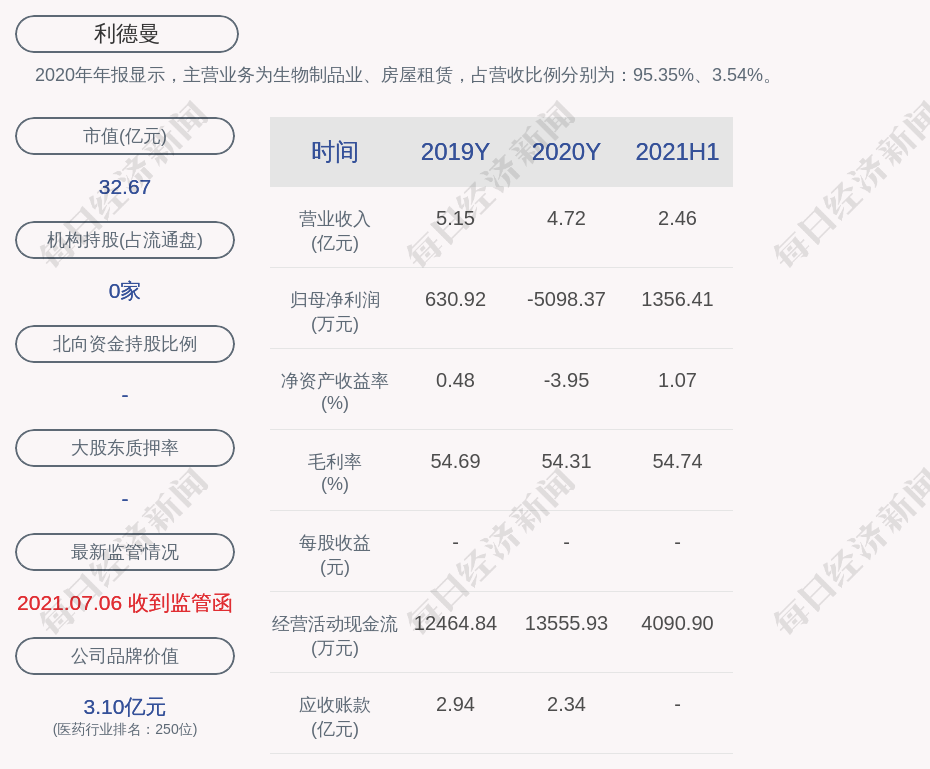930x769 pixels.
Task: Click the 机构持股(占流通盘) label
Action: point(125,240)
